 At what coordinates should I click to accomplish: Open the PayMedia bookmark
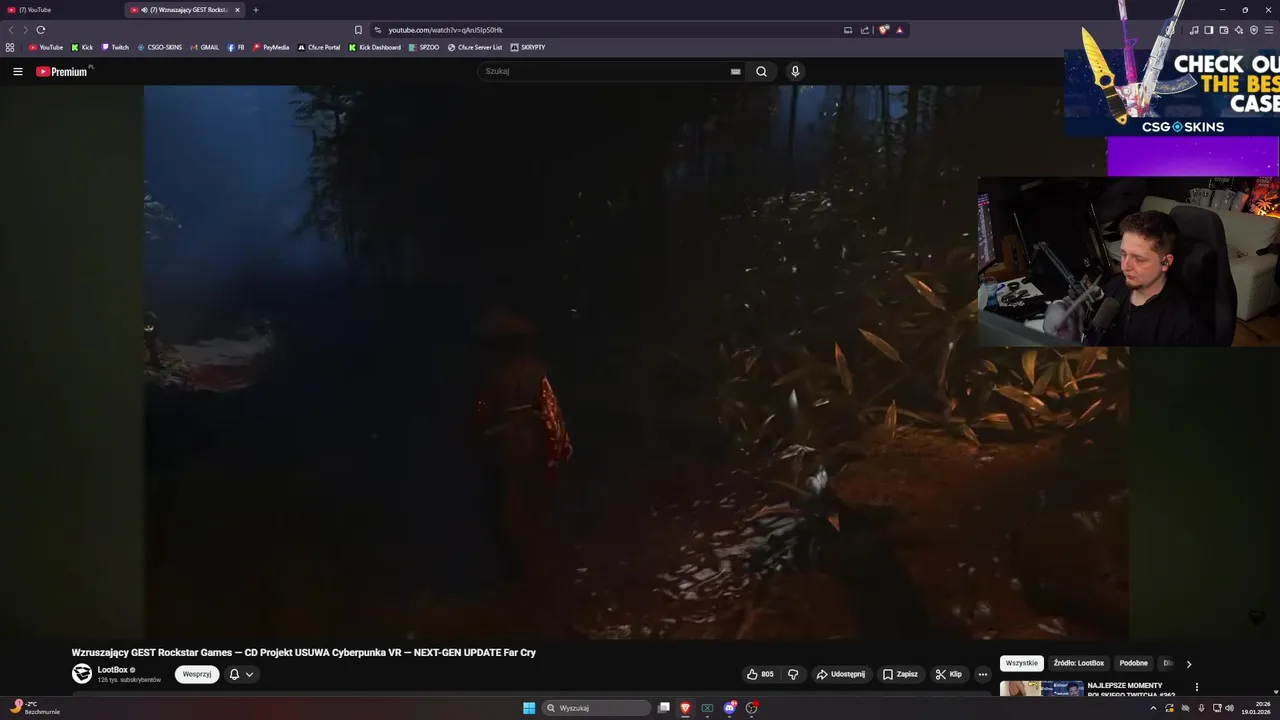click(x=271, y=47)
